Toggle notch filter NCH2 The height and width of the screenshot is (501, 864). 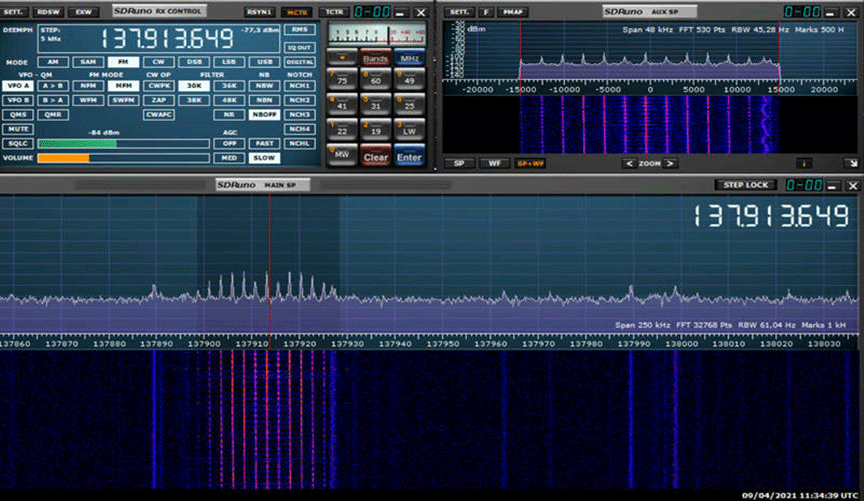tap(300, 100)
